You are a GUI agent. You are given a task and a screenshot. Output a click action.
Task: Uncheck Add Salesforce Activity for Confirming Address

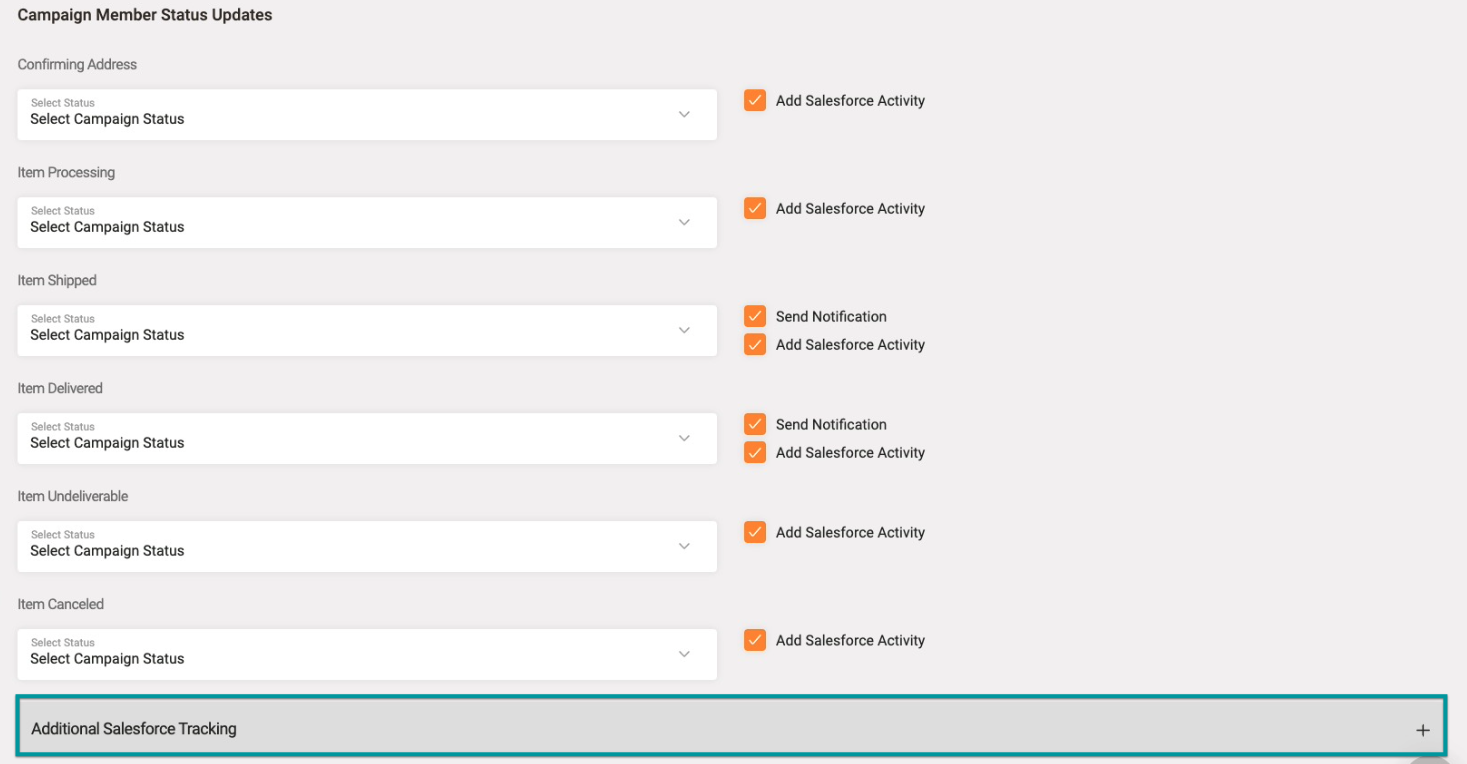point(755,101)
